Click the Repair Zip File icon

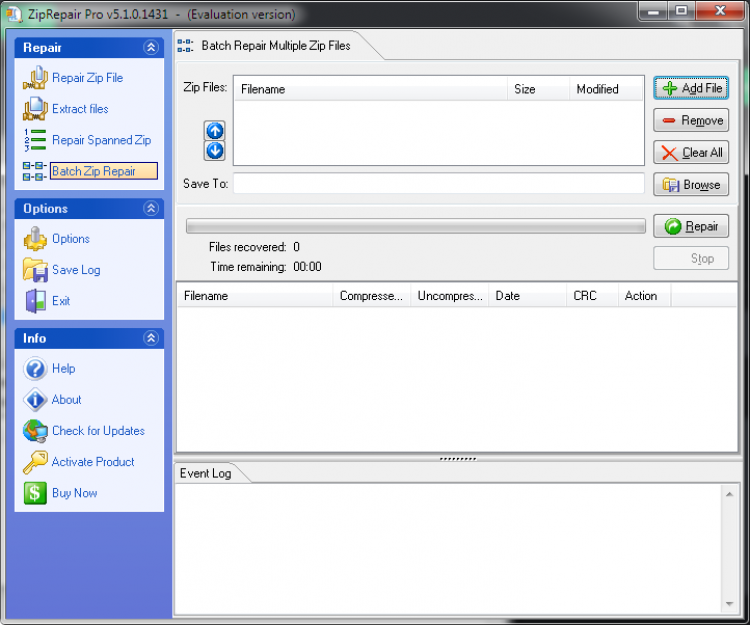35,78
